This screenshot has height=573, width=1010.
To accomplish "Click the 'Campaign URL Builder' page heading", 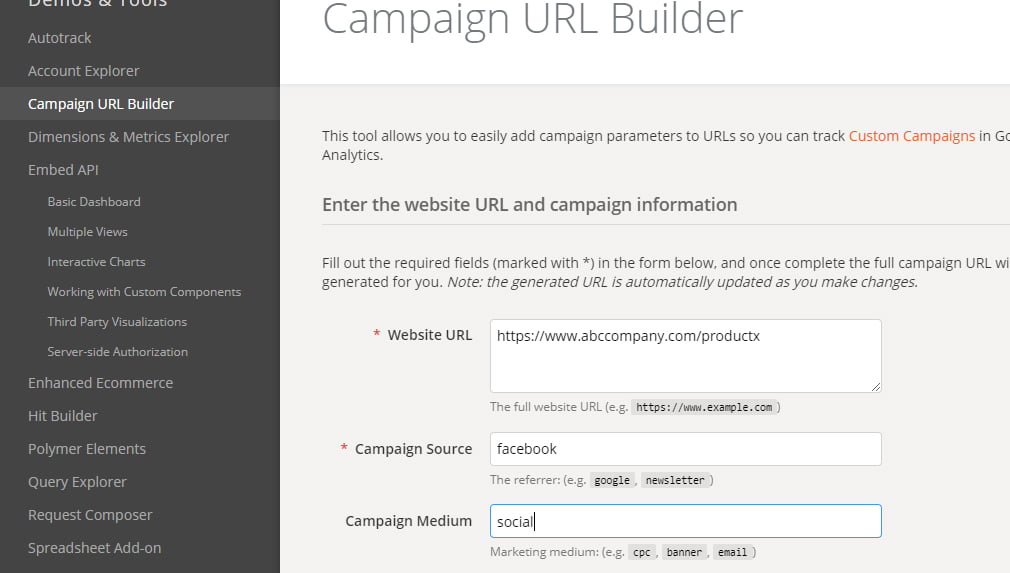I will tap(532, 19).
